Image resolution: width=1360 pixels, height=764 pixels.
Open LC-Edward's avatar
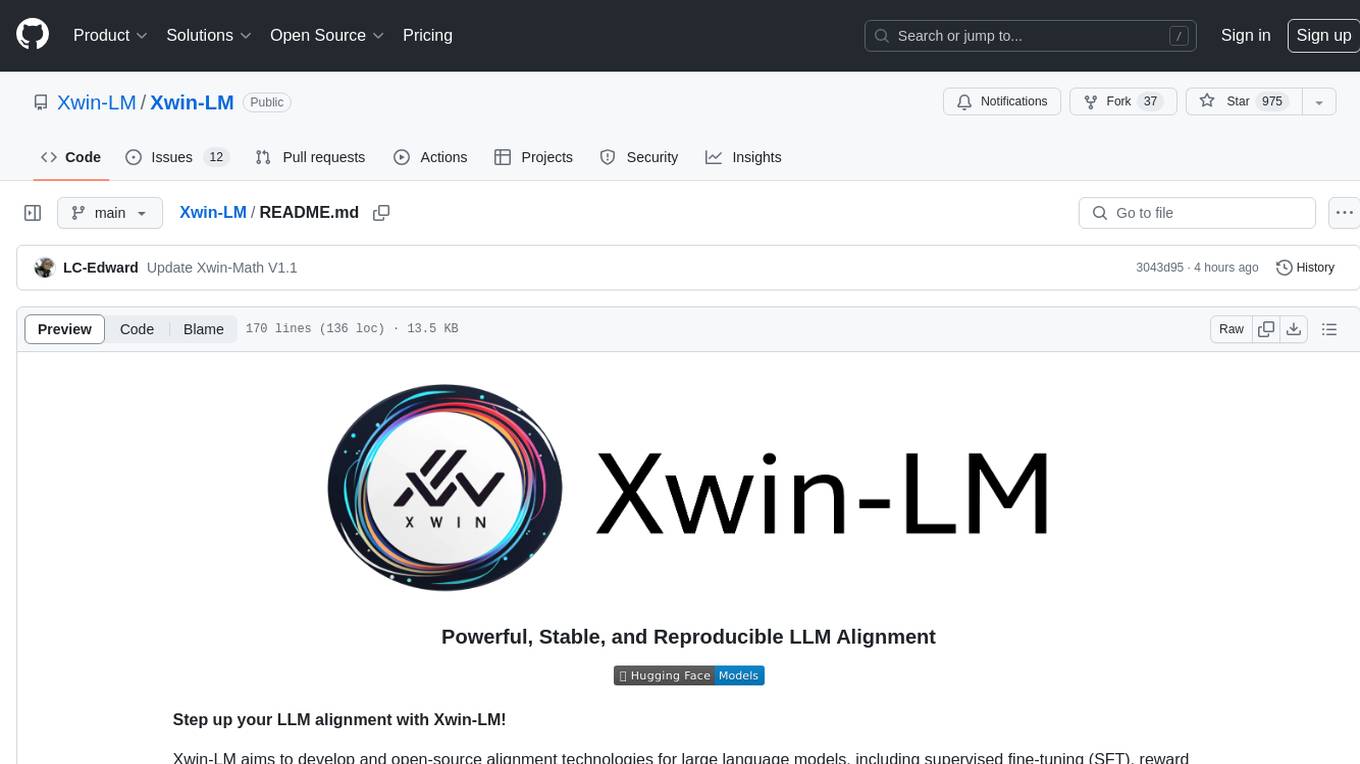tap(44, 267)
